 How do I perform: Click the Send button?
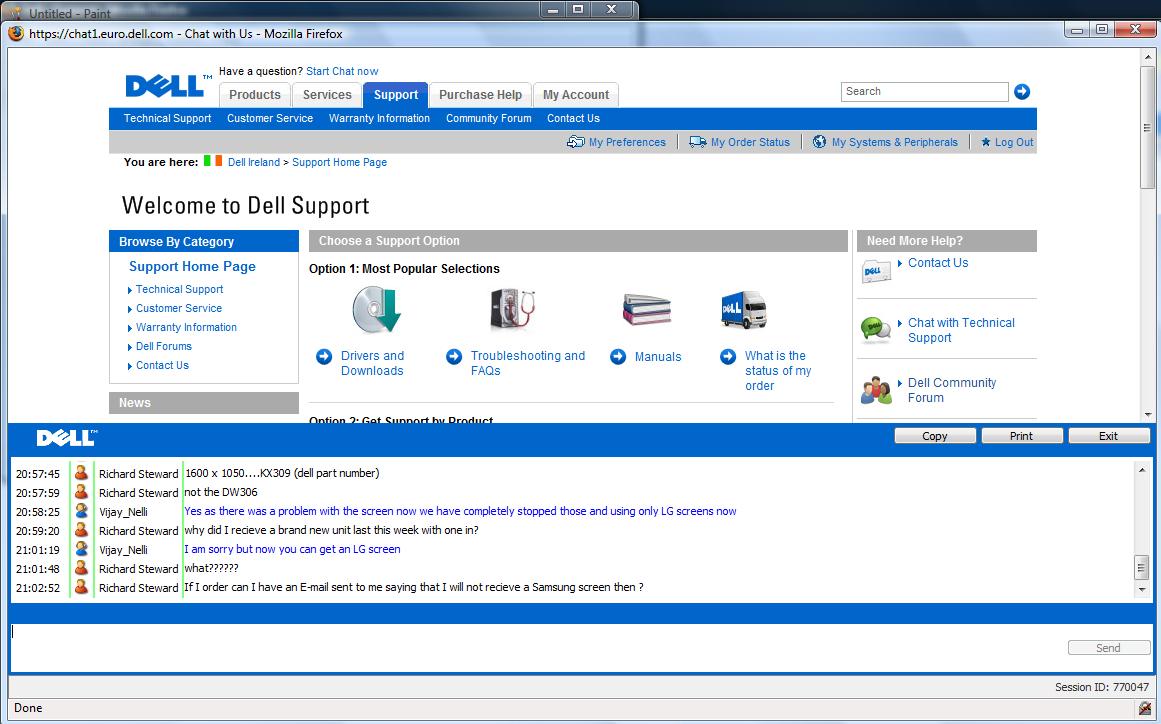(x=1108, y=648)
